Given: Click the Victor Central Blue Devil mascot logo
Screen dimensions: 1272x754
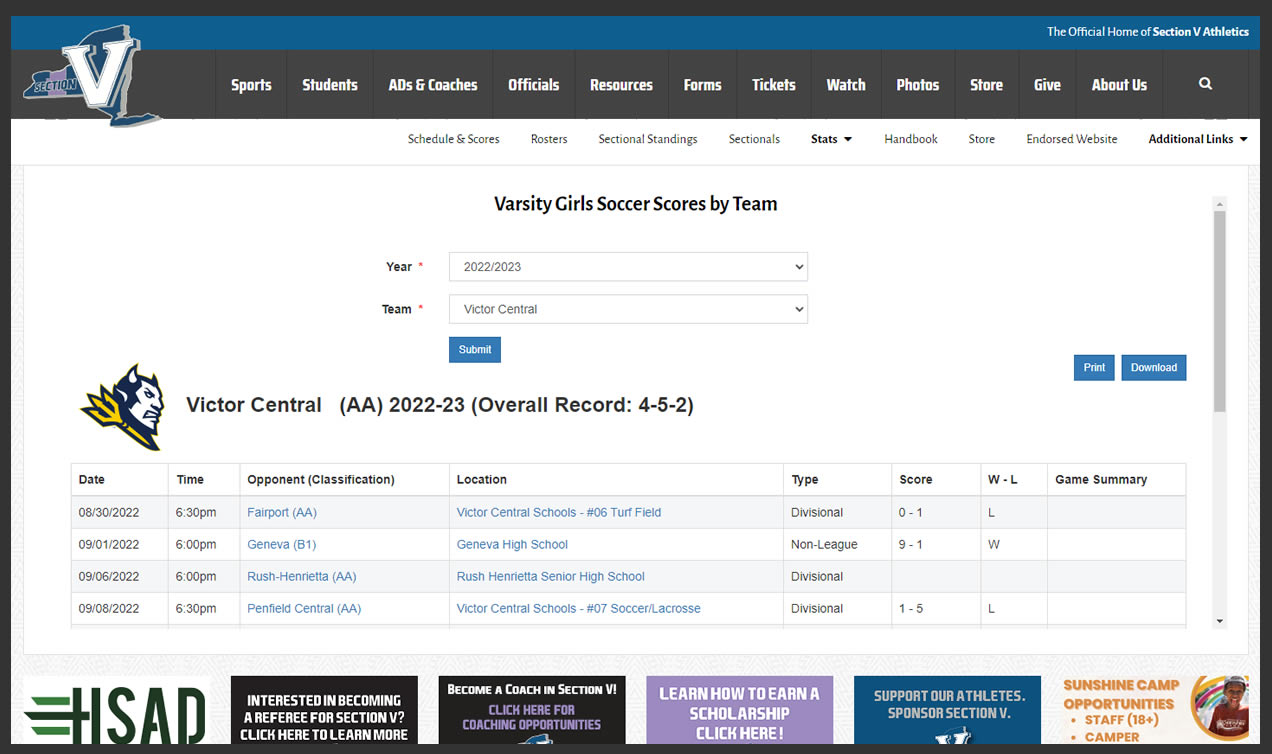Looking at the screenshot, I should click(122, 407).
